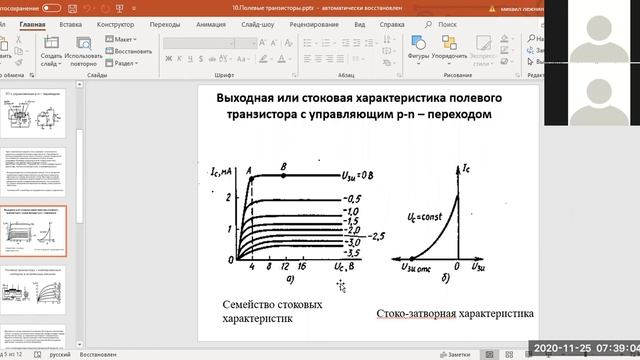640x360 pixels.
Task: Click the Save floppy disk icon
Action: point(73,9)
